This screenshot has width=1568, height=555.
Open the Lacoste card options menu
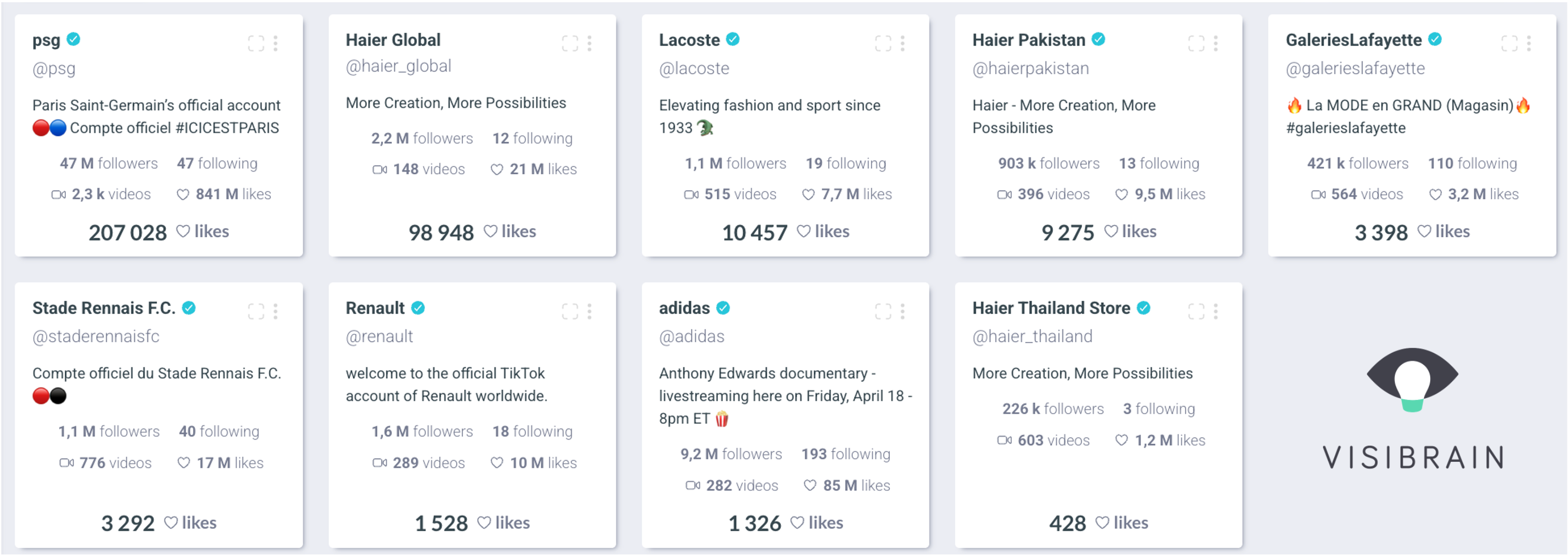pos(903,43)
